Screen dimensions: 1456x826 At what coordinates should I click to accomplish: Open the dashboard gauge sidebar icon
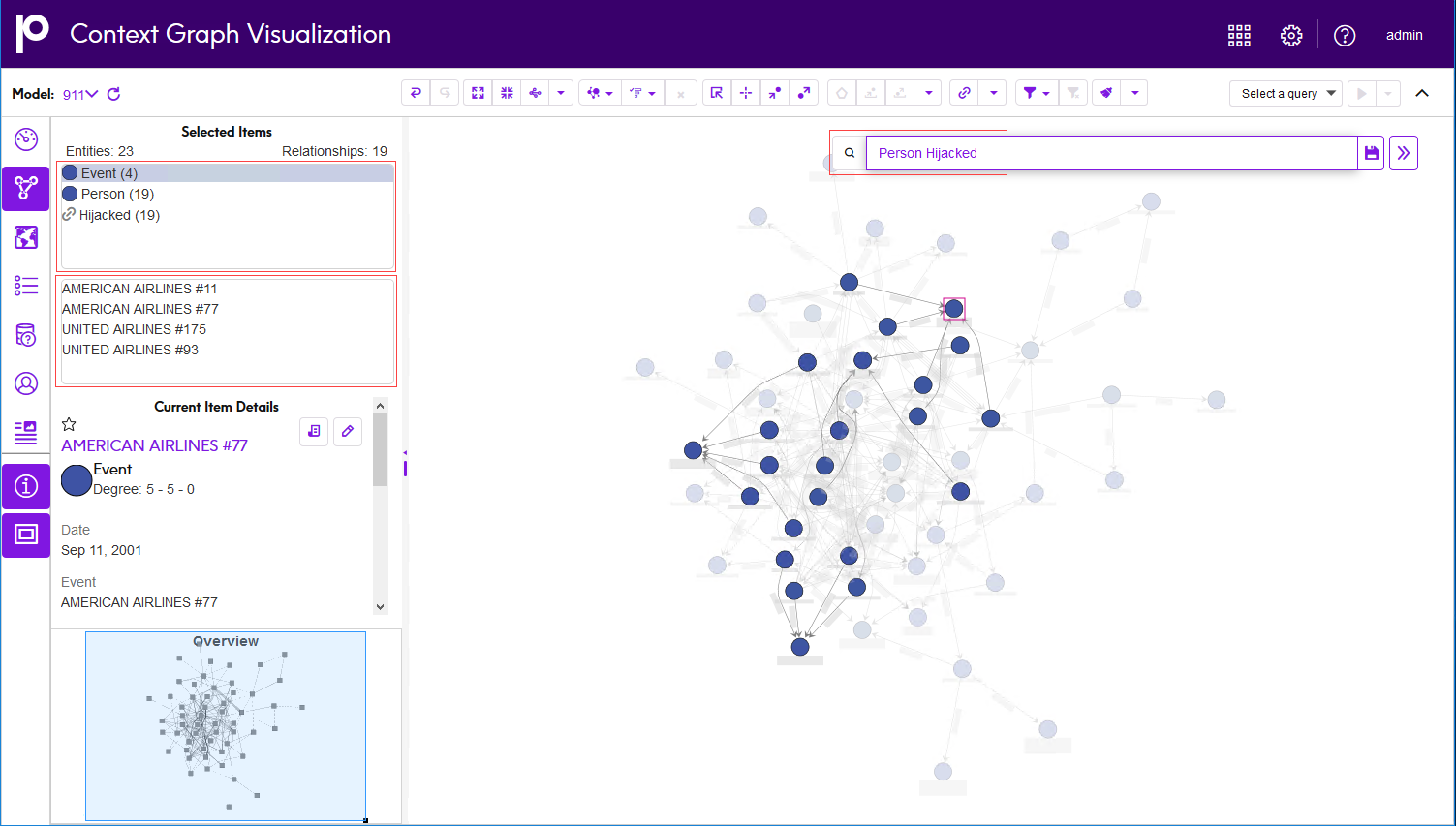click(26, 138)
